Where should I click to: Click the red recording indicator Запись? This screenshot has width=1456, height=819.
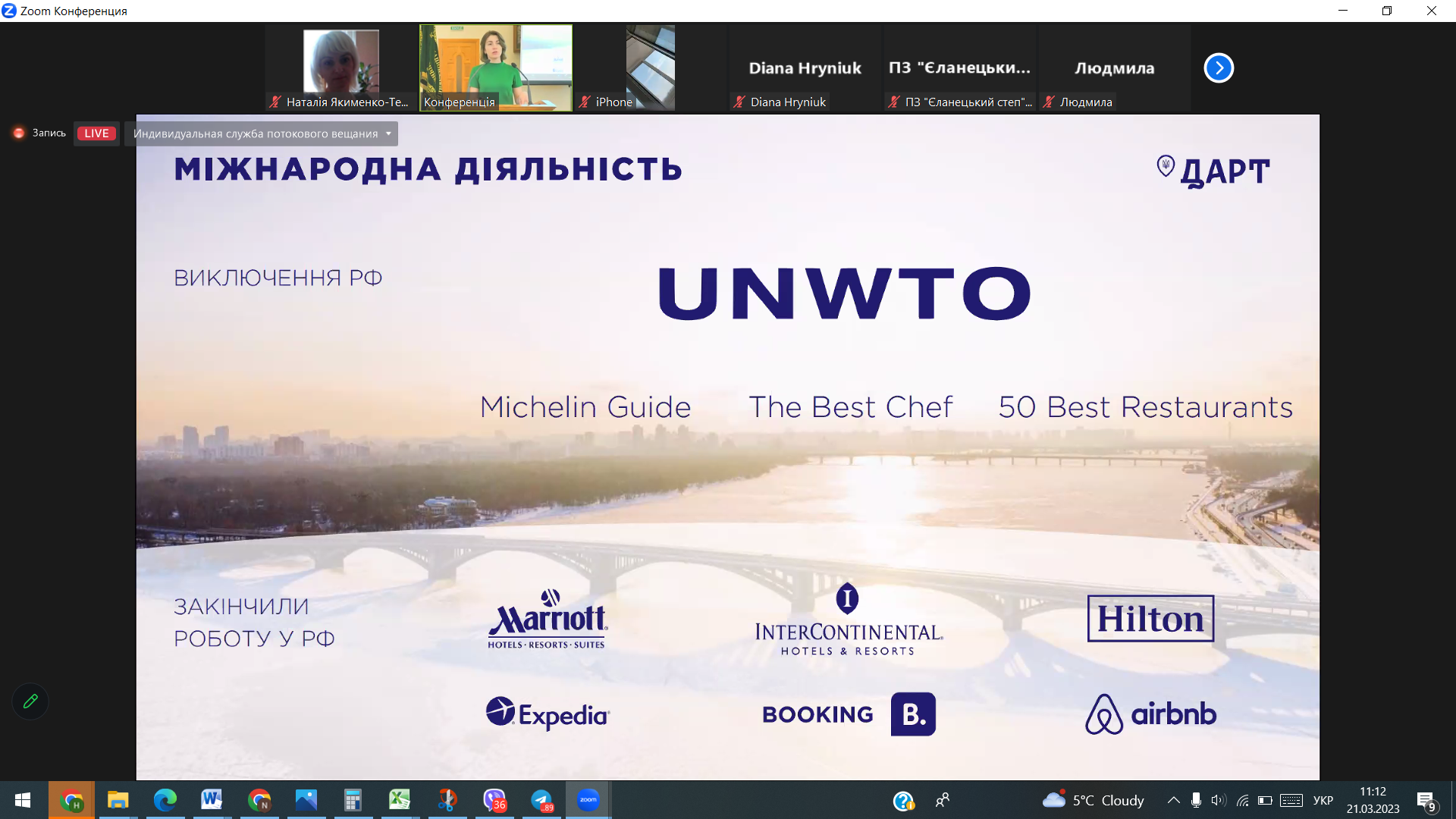pyautogui.click(x=39, y=133)
